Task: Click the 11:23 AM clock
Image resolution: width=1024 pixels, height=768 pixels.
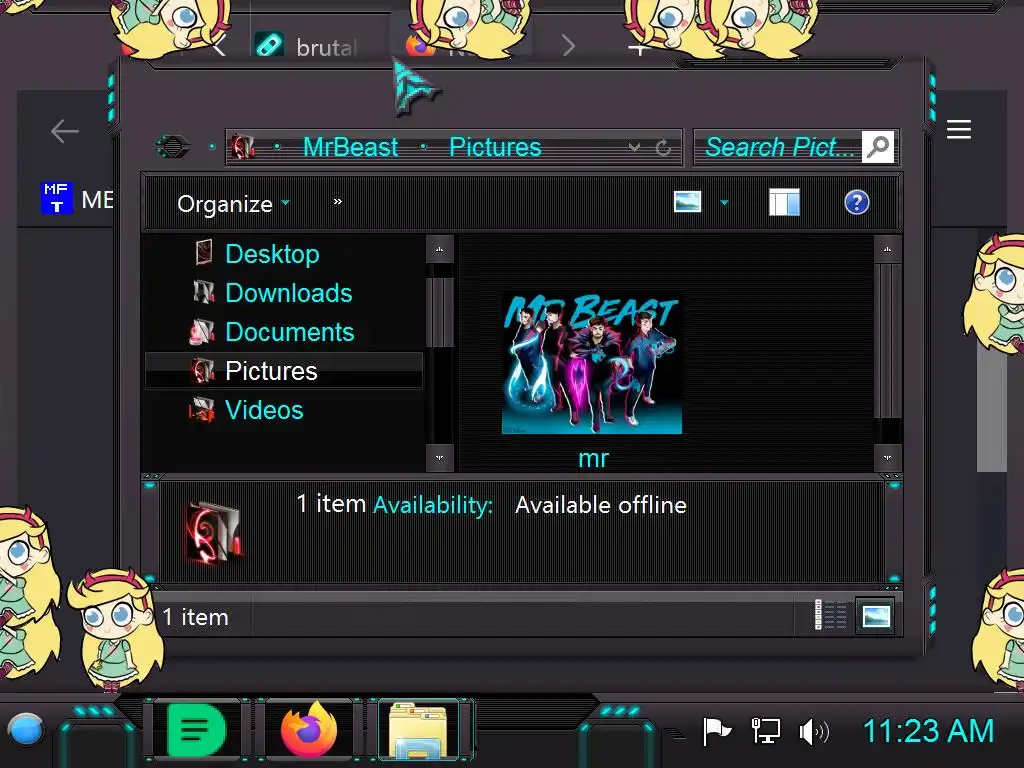Action: pos(928,731)
